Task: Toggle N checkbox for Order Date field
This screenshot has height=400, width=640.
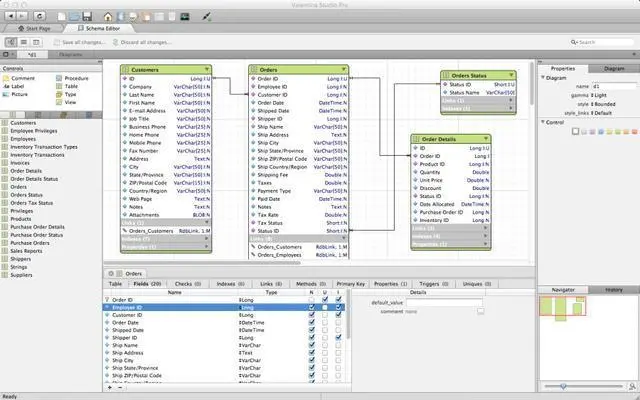Action: tap(312, 322)
